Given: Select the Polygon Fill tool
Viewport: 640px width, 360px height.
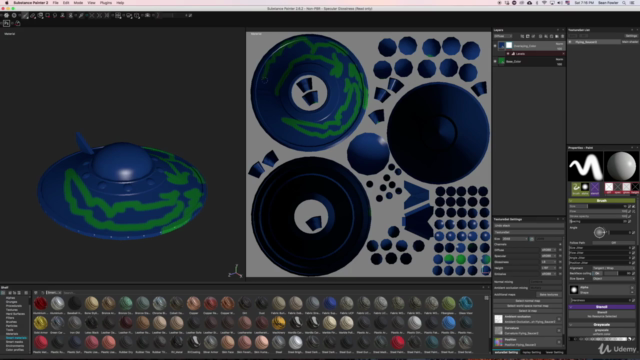Looking at the screenshot, I should pyautogui.click(x=47, y=16).
